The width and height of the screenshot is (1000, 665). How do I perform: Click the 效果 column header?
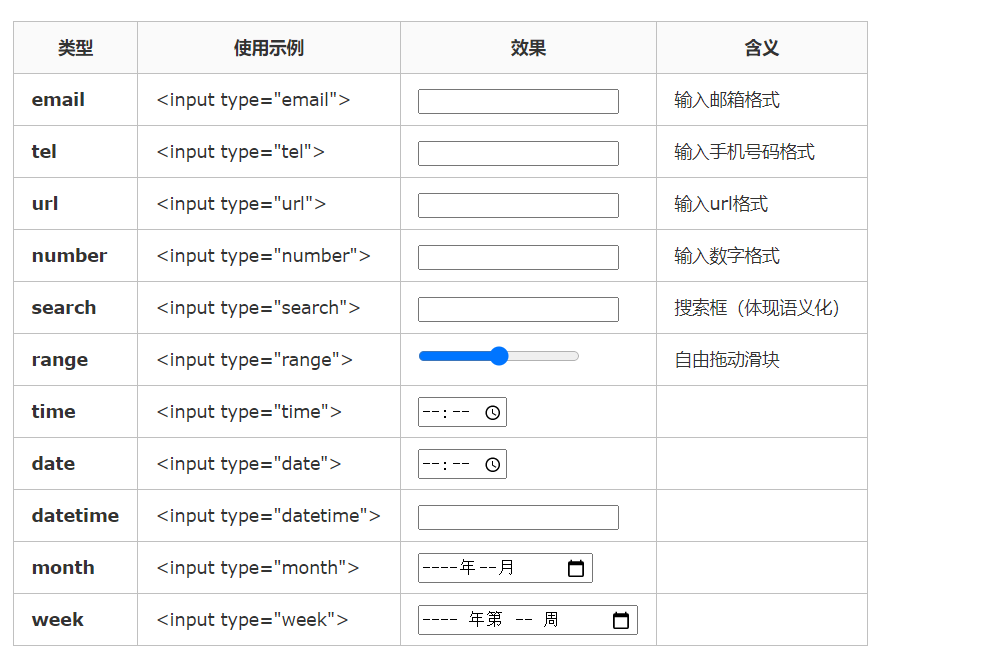pyautogui.click(x=528, y=48)
